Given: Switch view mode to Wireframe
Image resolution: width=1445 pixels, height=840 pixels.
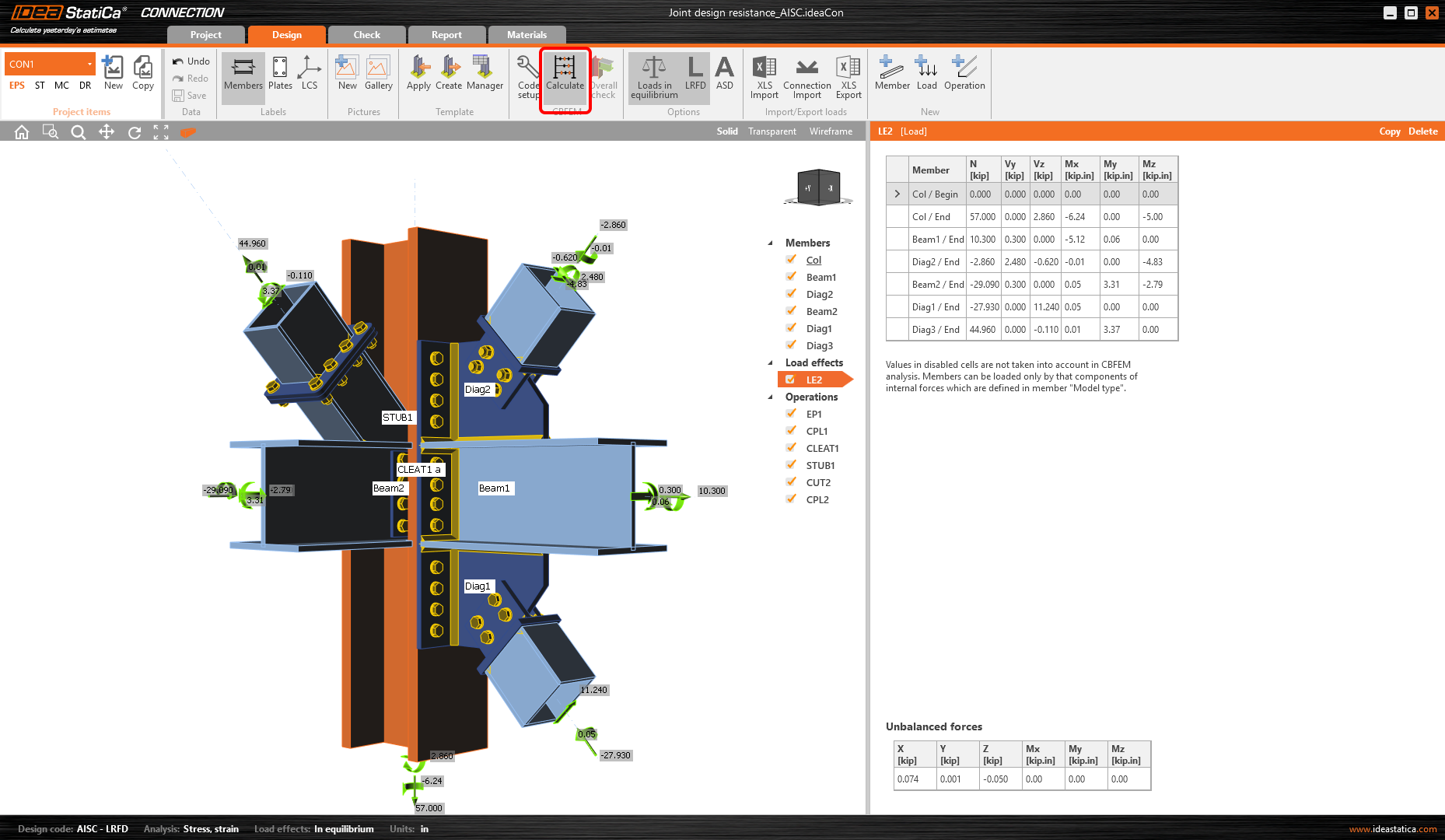Looking at the screenshot, I should coord(831,131).
